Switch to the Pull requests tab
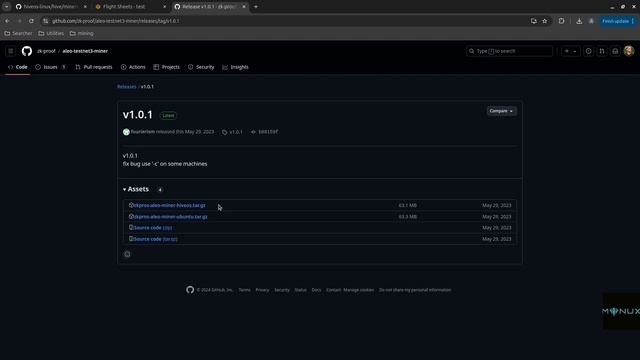The width and height of the screenshot is (640, 360). [x=93, y=67]
